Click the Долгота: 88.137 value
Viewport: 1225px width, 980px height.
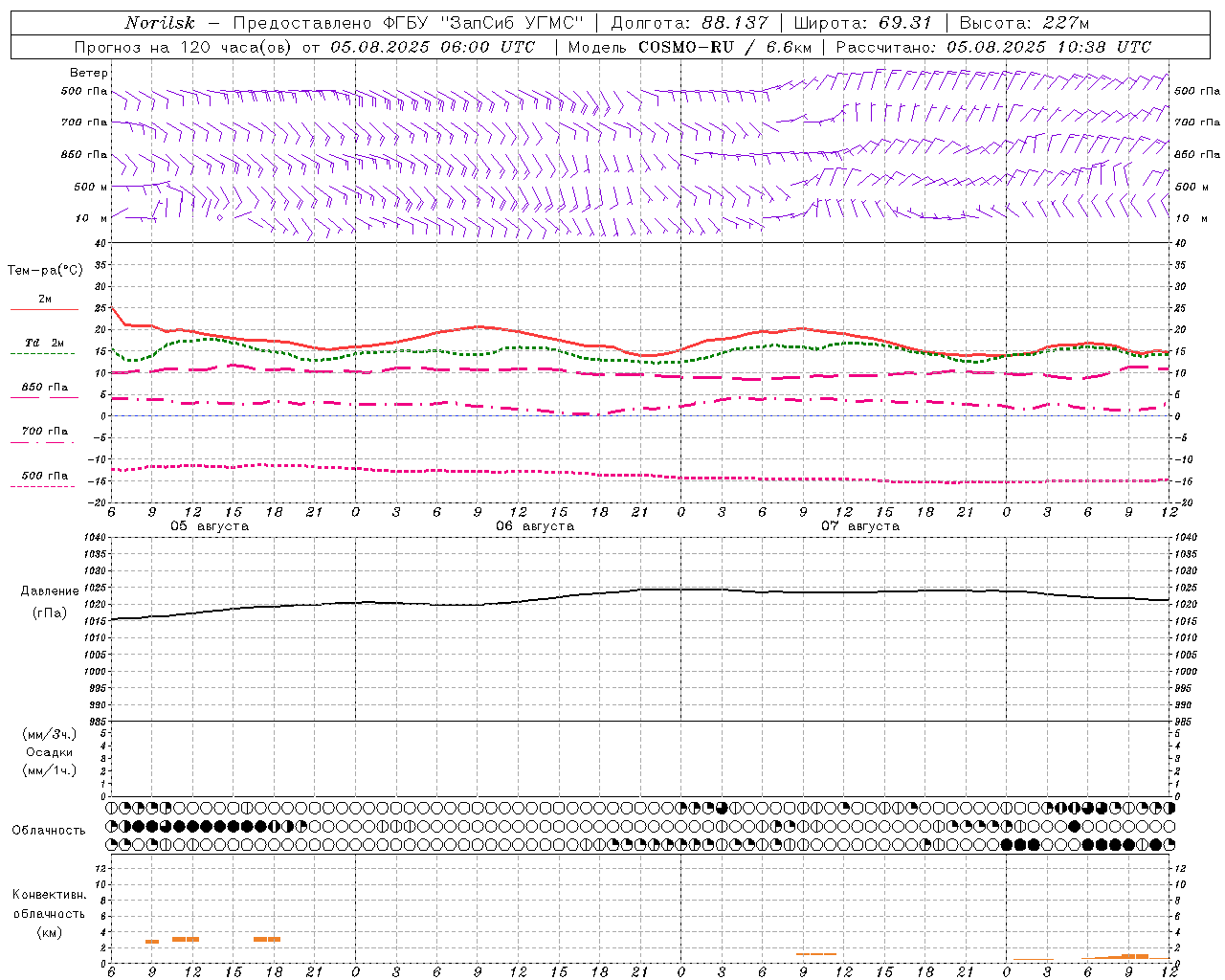coord(688,23)
